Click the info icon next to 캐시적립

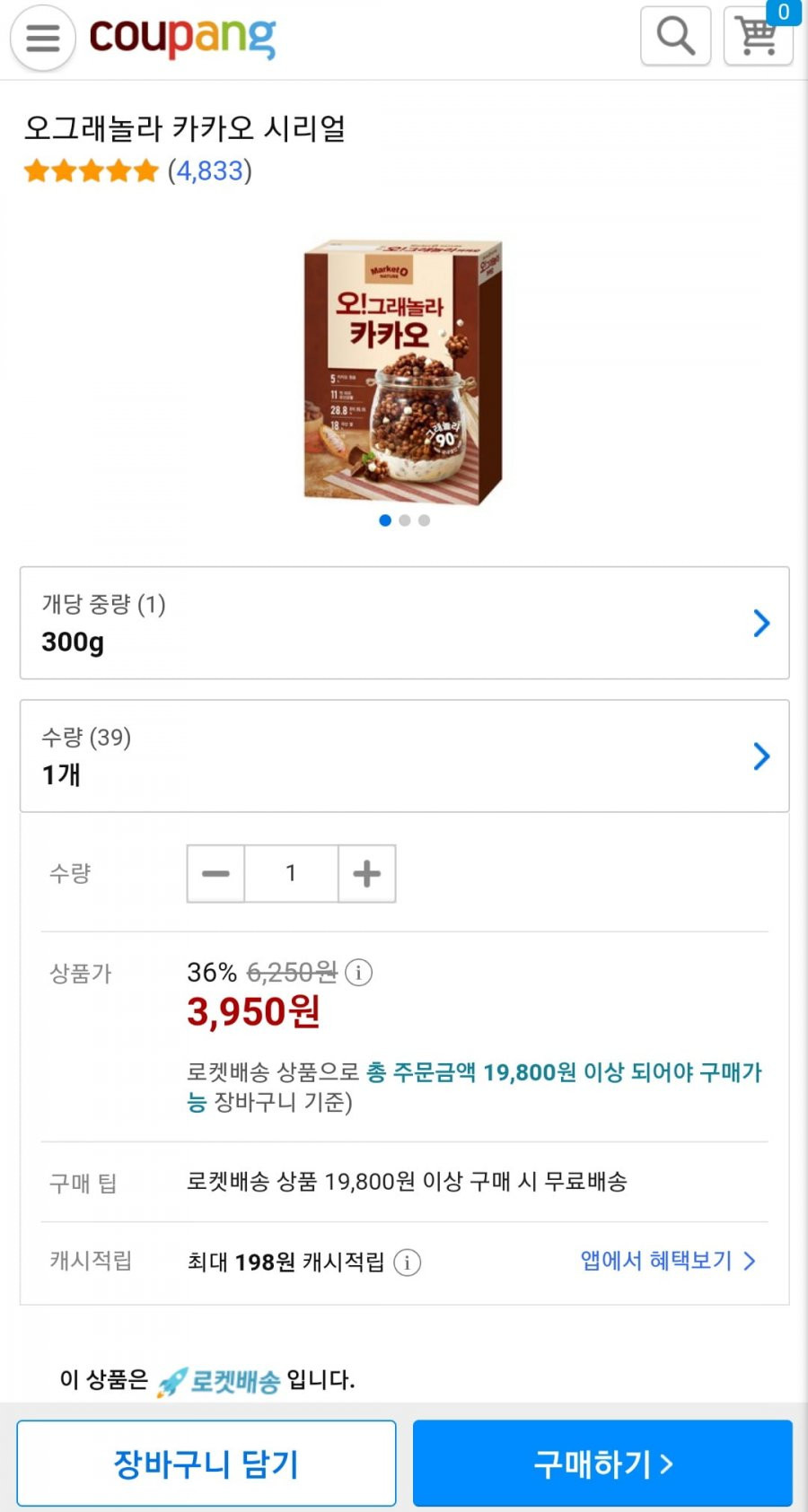click(407, 1263)
